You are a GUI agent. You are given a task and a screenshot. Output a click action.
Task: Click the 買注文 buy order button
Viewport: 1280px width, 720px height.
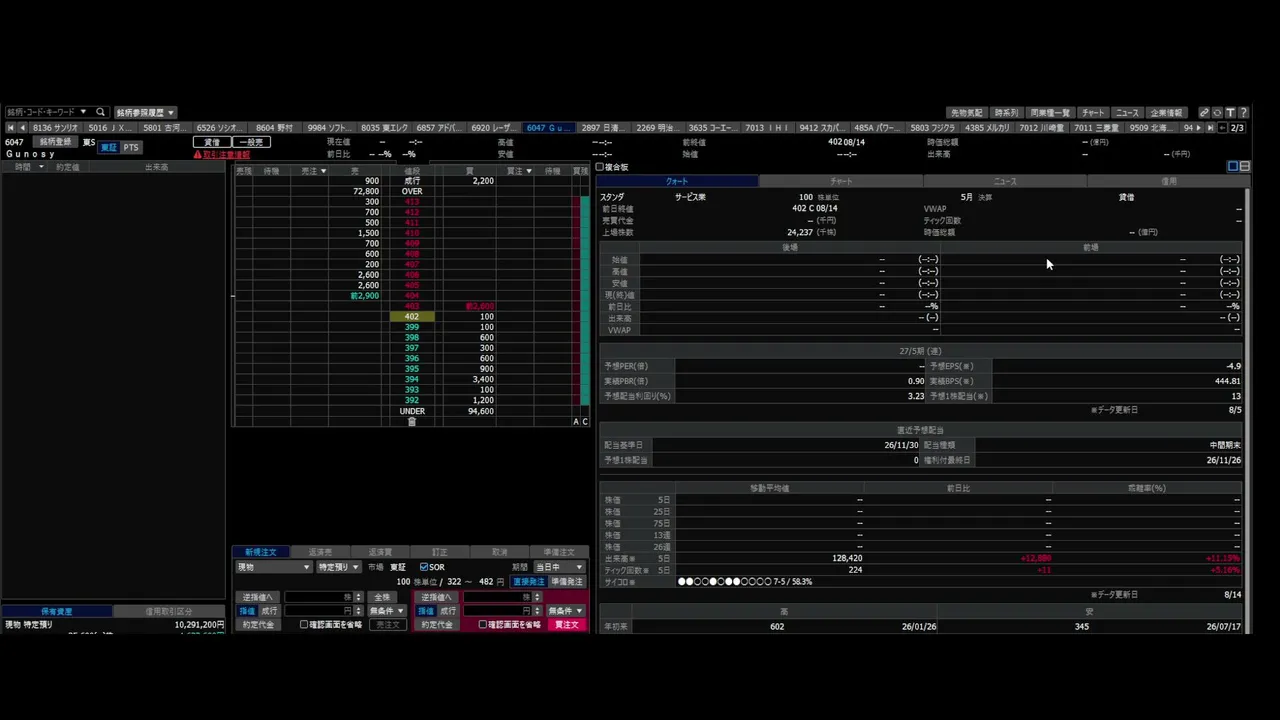pos(566,624)
